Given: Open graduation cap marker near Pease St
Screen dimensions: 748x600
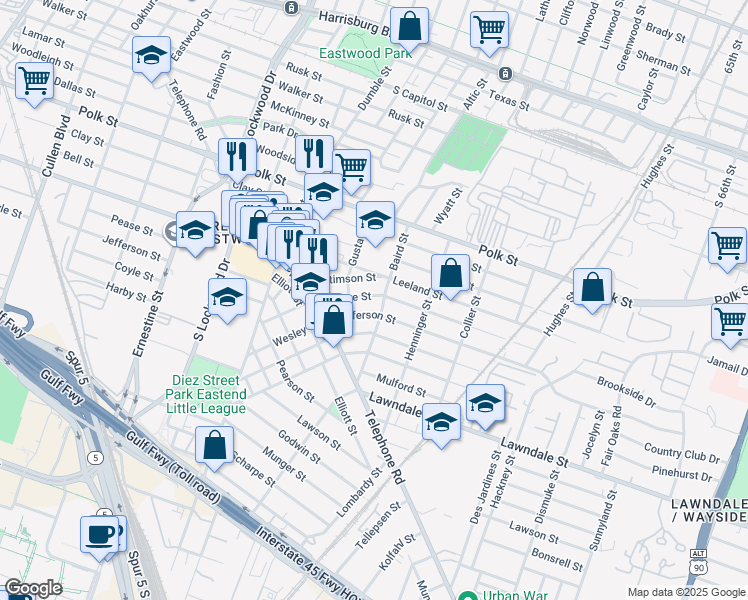Looking at the screenshot, I should 196,229.
